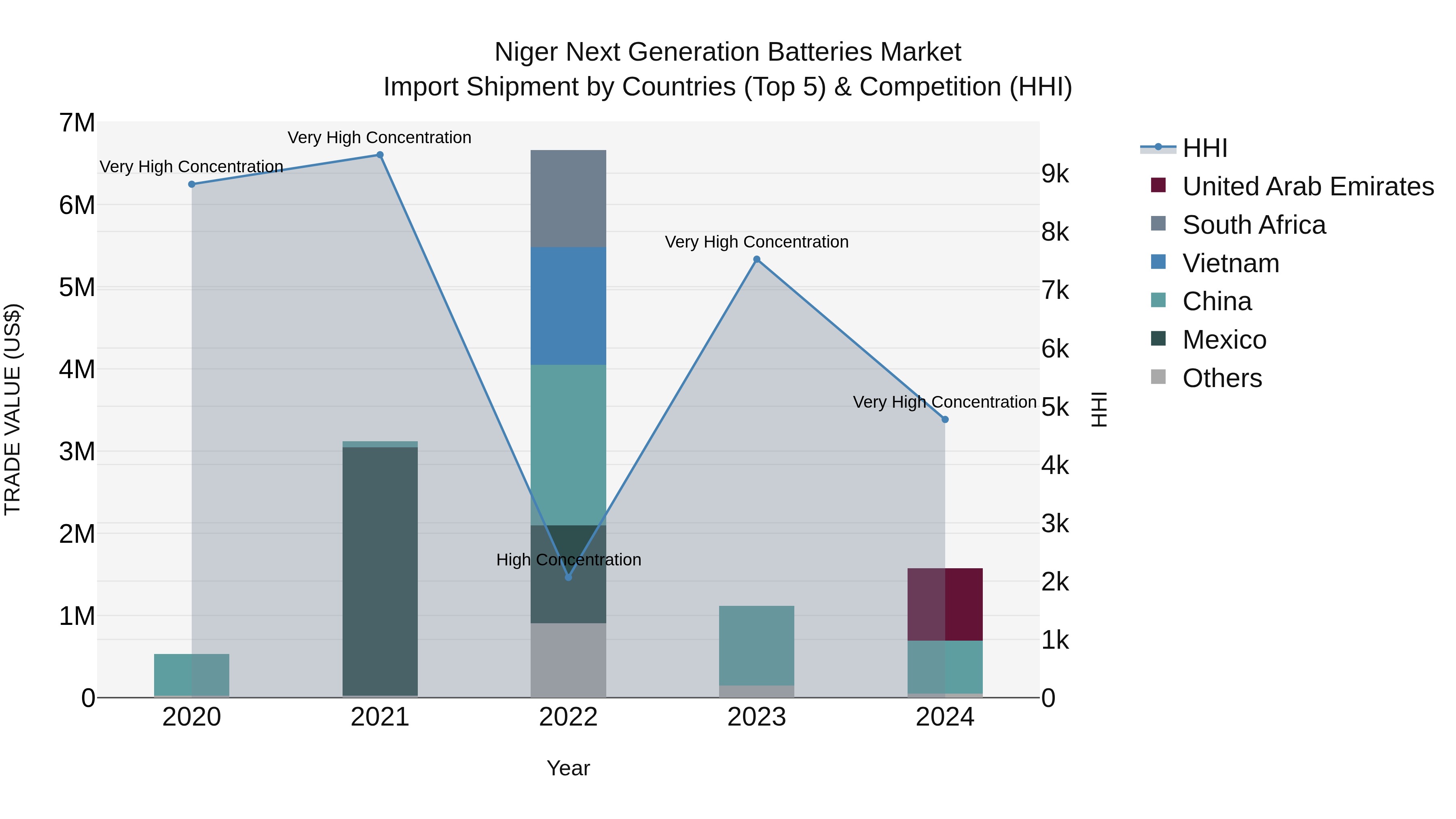Viewport: 1456px width, 819px height.
Task: Click the HHI data point for 2022
Action: [x=569, y=577]
